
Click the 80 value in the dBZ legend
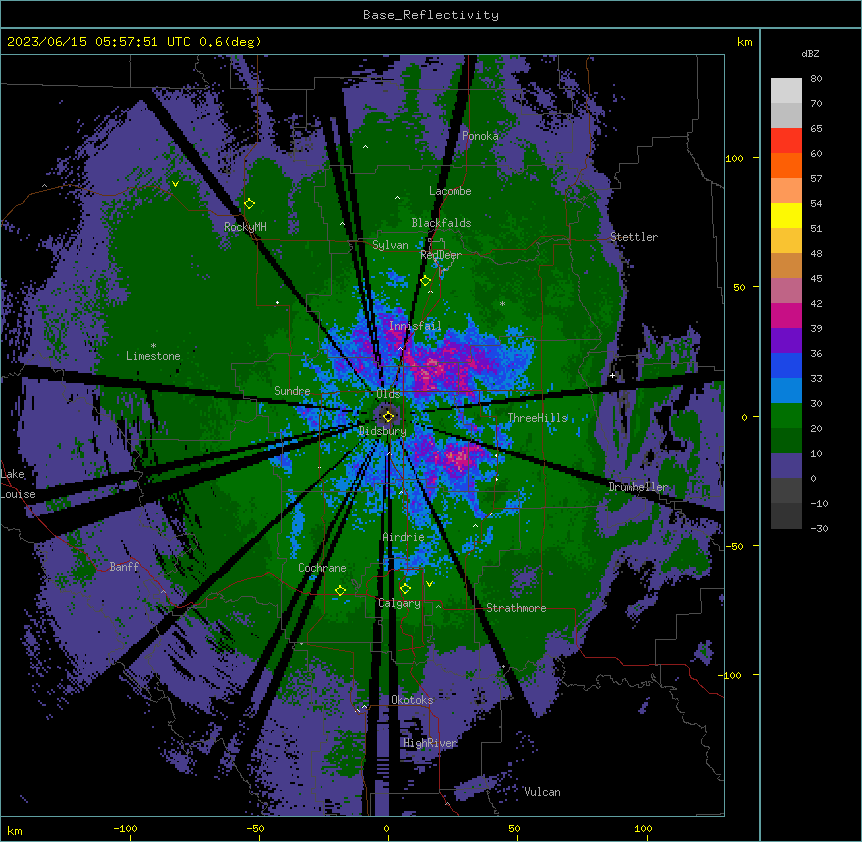(816, 79)
